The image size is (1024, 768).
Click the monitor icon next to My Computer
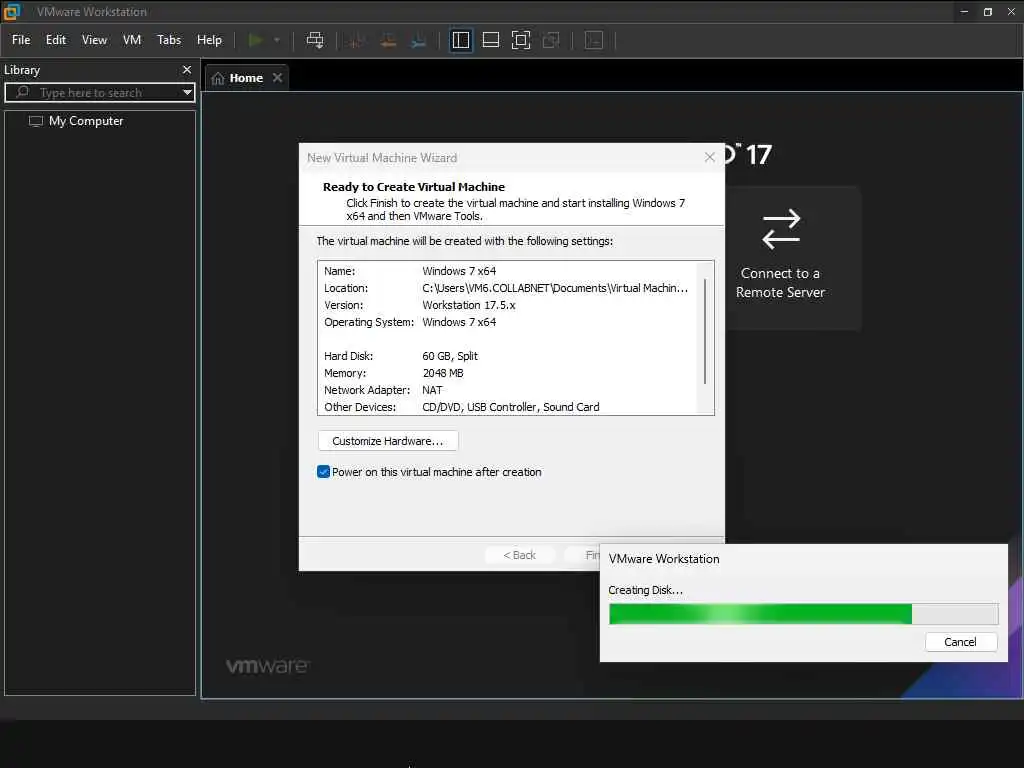tap(36, 121)
